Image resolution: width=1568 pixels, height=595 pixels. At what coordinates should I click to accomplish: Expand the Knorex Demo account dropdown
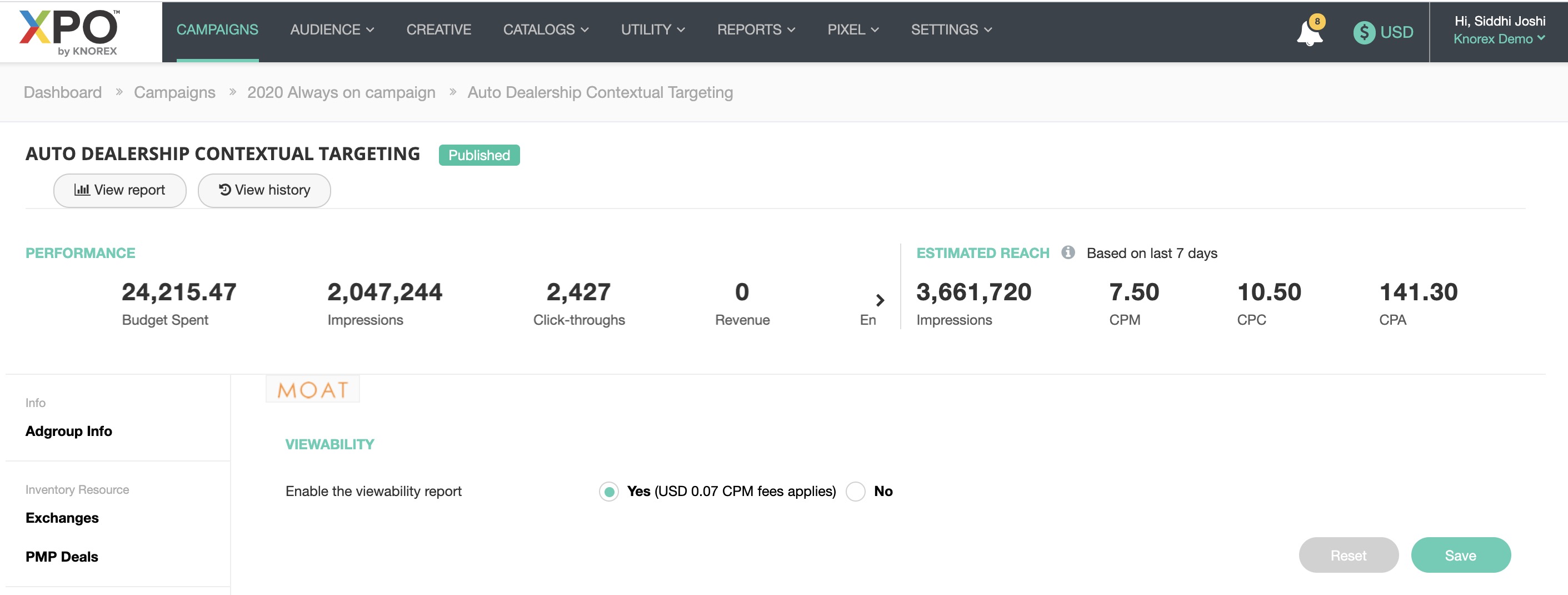click(1499, 39)
